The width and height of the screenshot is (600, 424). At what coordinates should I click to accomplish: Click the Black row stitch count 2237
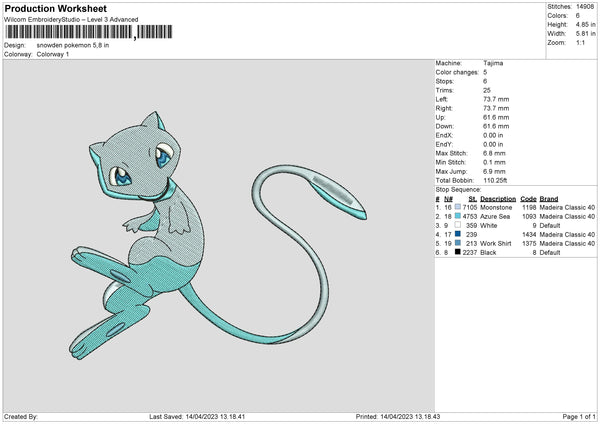click(x=470, y=253)
